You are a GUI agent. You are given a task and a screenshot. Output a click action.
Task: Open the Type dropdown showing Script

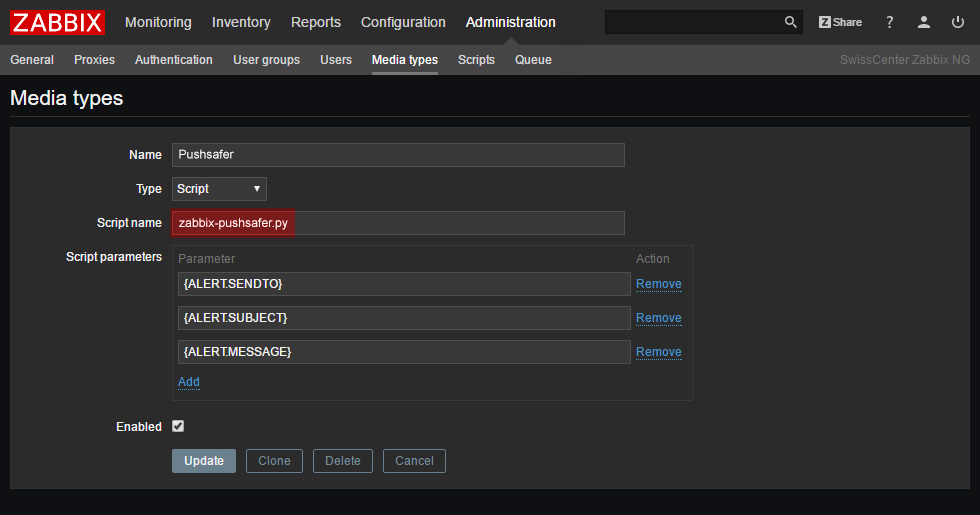coord(219,189)
